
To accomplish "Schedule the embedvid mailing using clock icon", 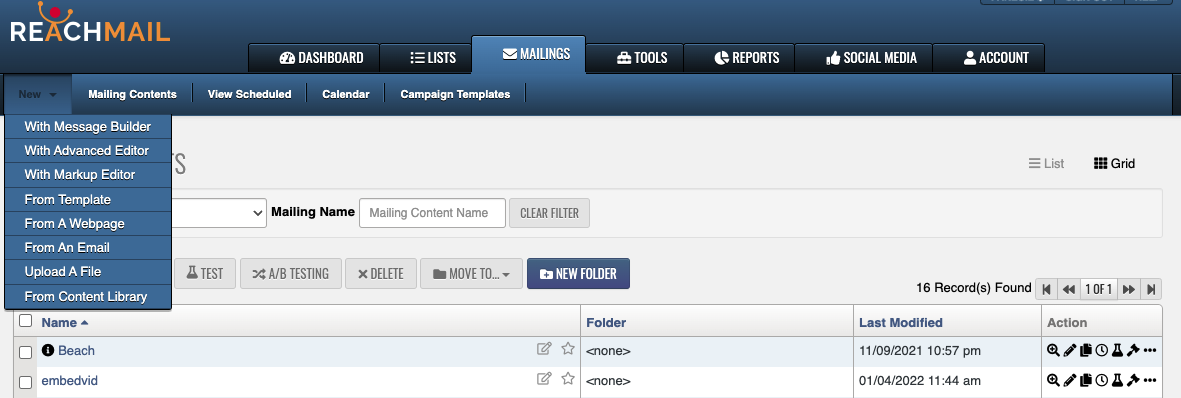I will click(1101, 381).
